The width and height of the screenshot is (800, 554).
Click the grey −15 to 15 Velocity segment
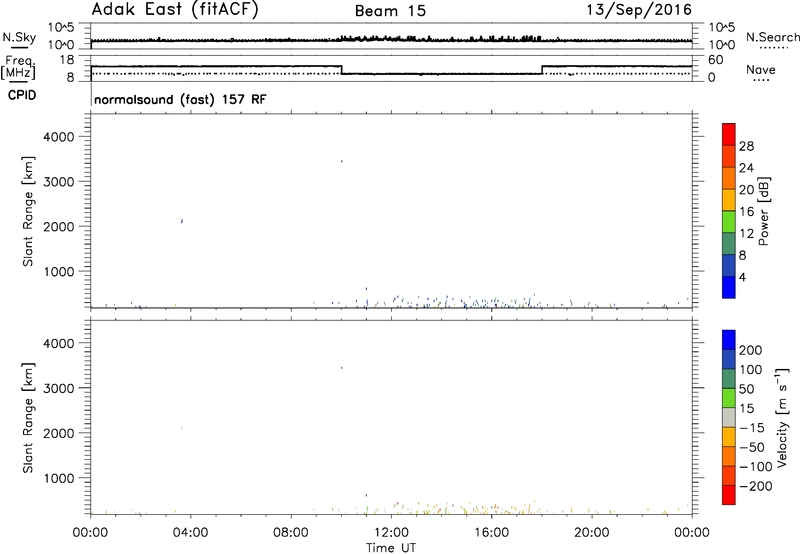click(x=729, y=417)
